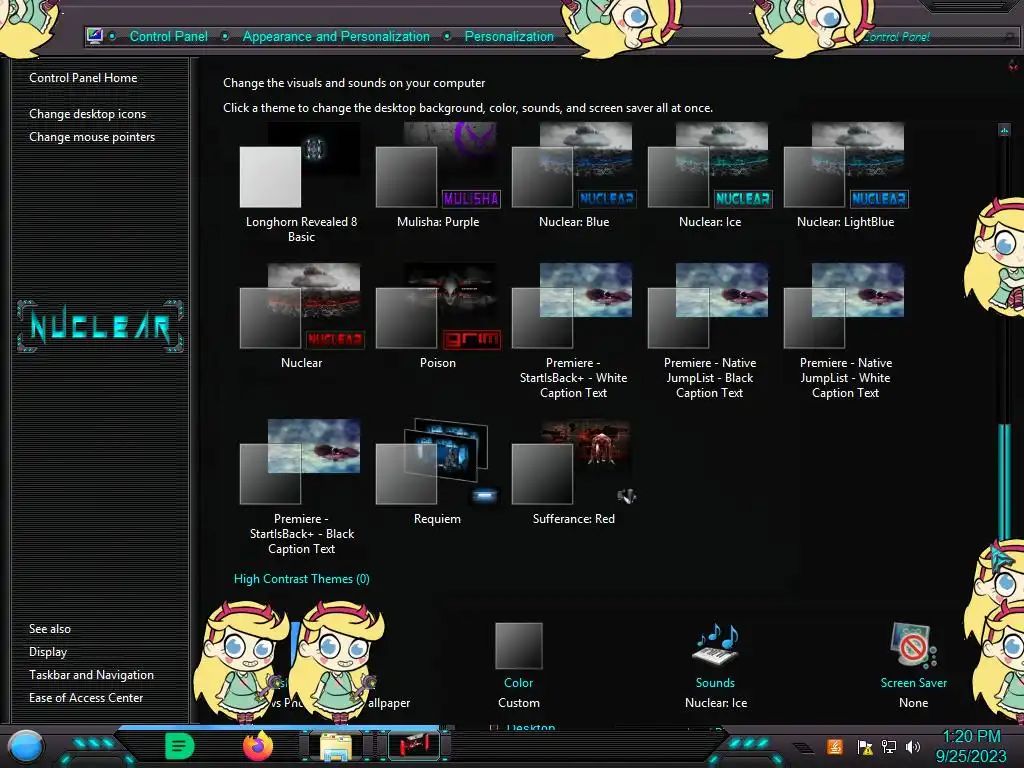This screenshot has height=768, width=1024.
Task: Open the Action Center flag icon
Action: tap(865, 746)
